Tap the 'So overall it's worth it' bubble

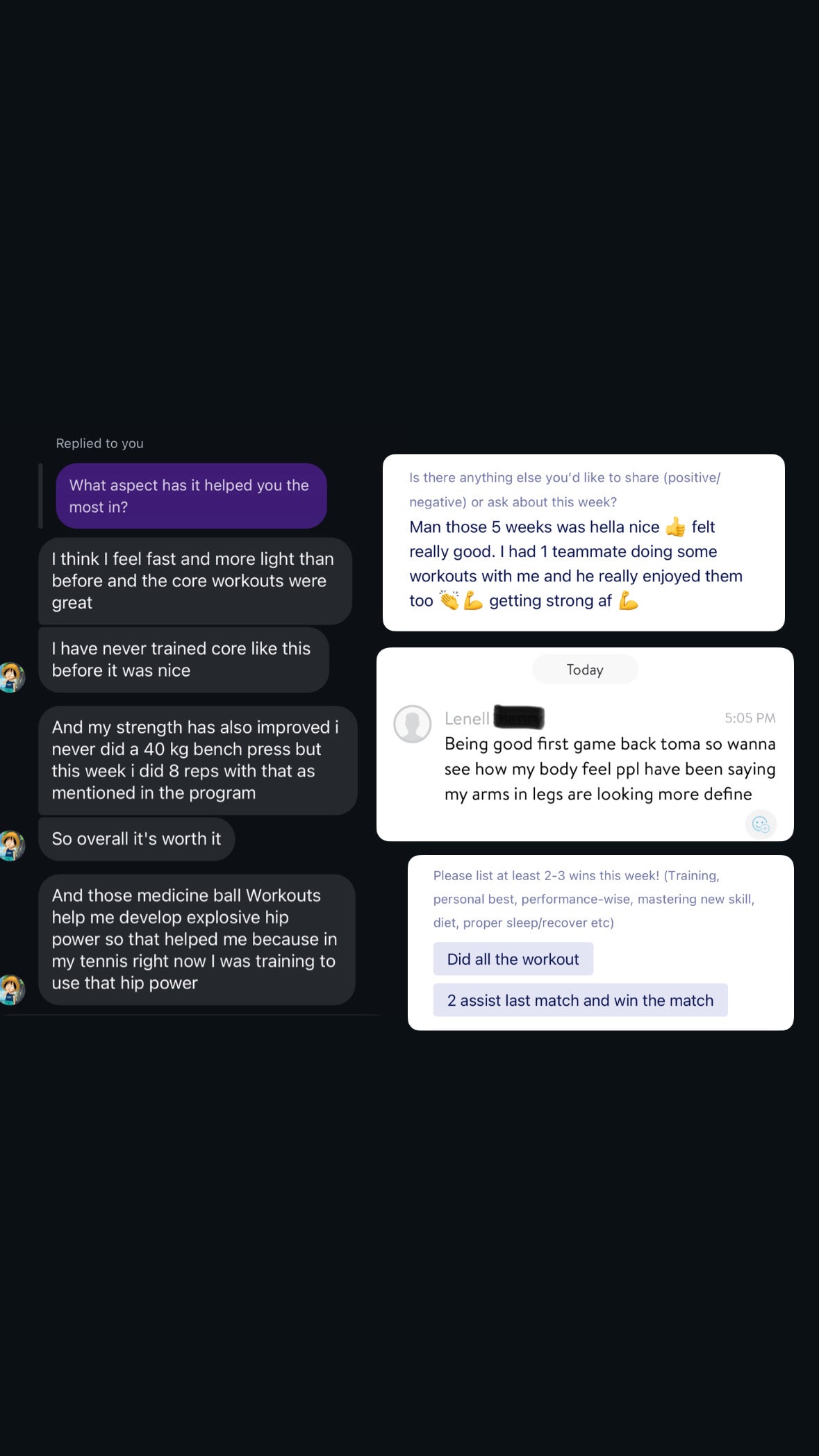click(136, 839)
